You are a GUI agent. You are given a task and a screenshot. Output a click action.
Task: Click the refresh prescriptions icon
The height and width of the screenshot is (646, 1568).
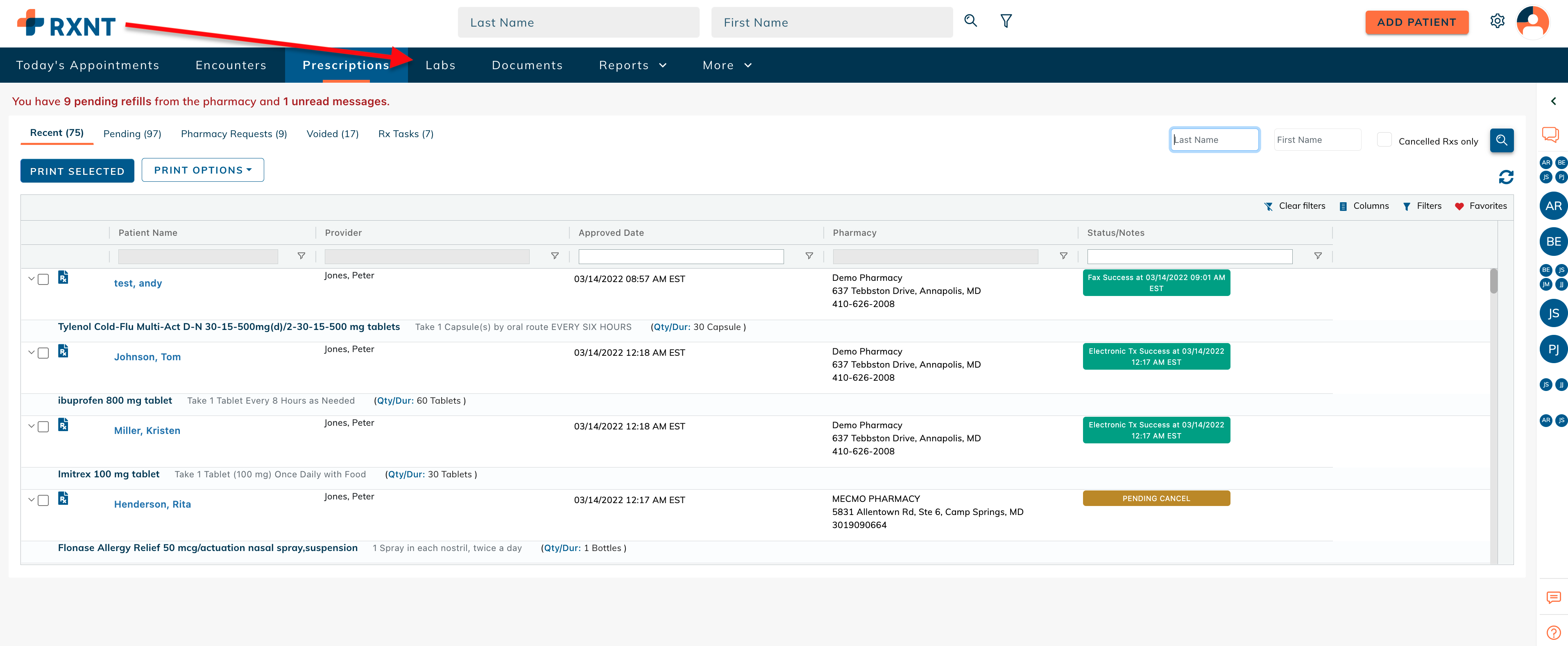point(1505,177)
